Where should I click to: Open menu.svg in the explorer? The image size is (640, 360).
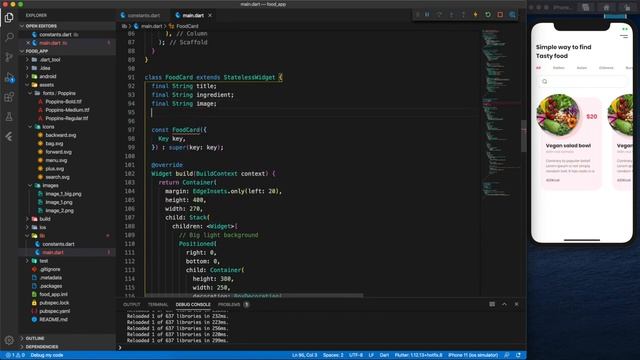56,160
